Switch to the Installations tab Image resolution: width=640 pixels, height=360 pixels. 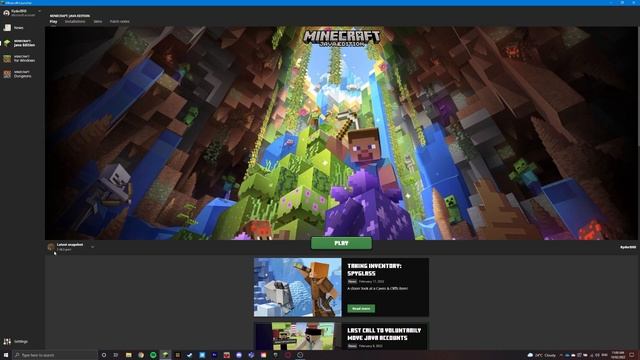pyautogui.click(x=75, y=21)
